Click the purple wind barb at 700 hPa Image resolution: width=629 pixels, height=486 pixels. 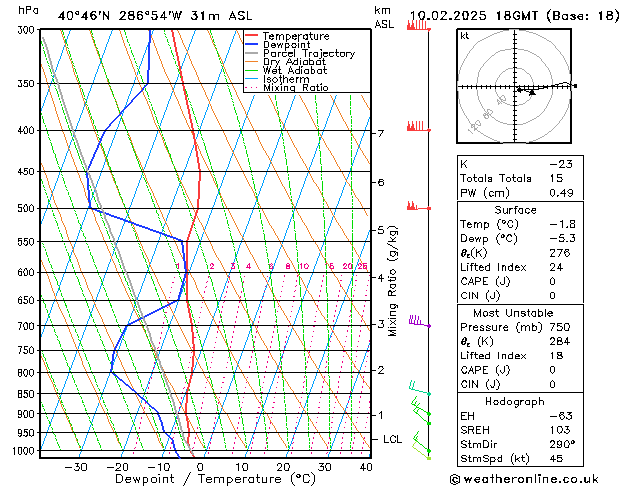click(420, 321)
